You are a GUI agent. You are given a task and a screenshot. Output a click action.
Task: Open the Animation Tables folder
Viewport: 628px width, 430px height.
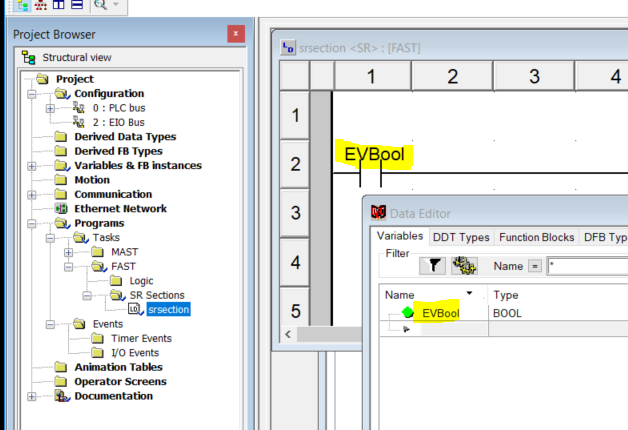point(118,367)
